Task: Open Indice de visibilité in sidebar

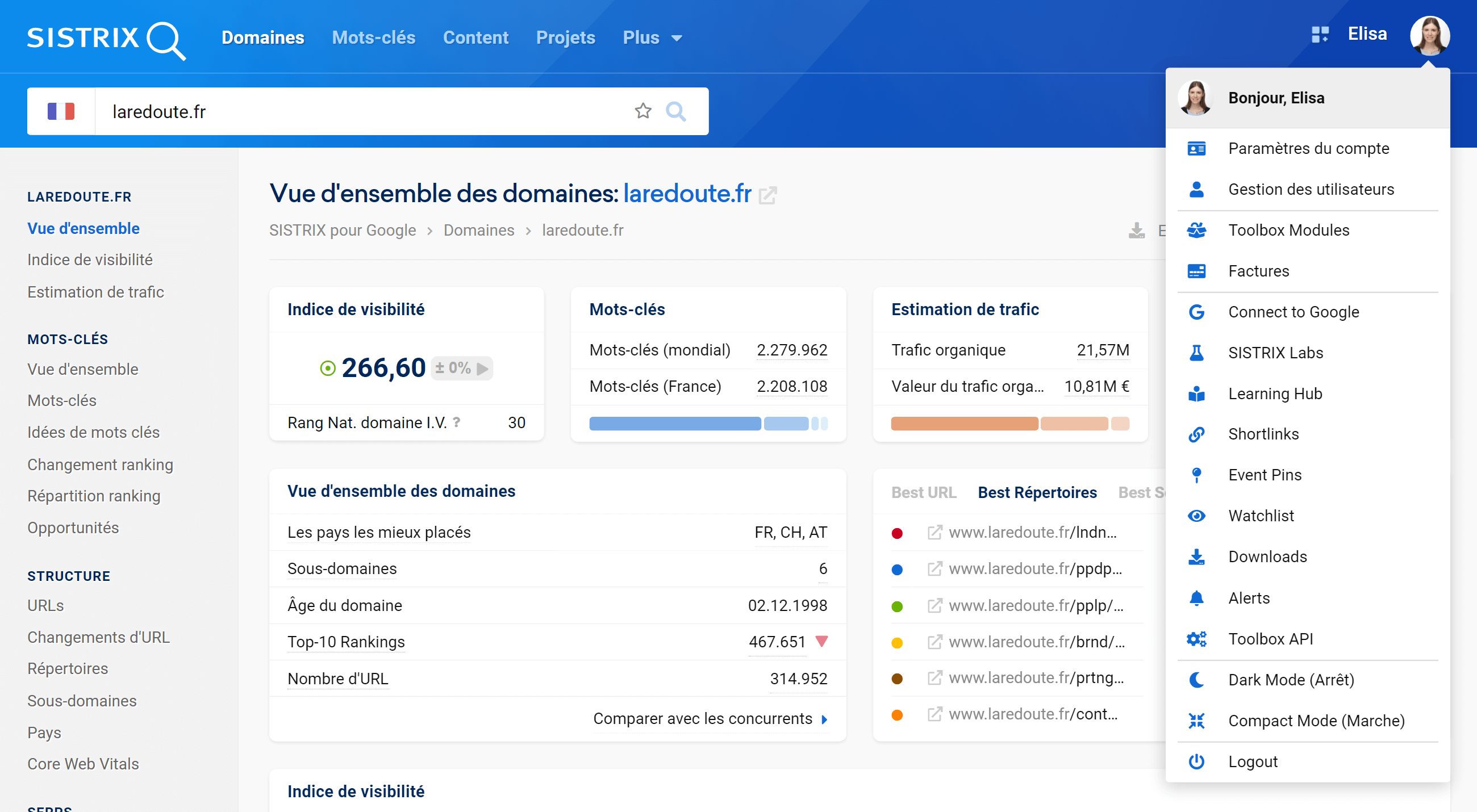Action: point(90,259)
